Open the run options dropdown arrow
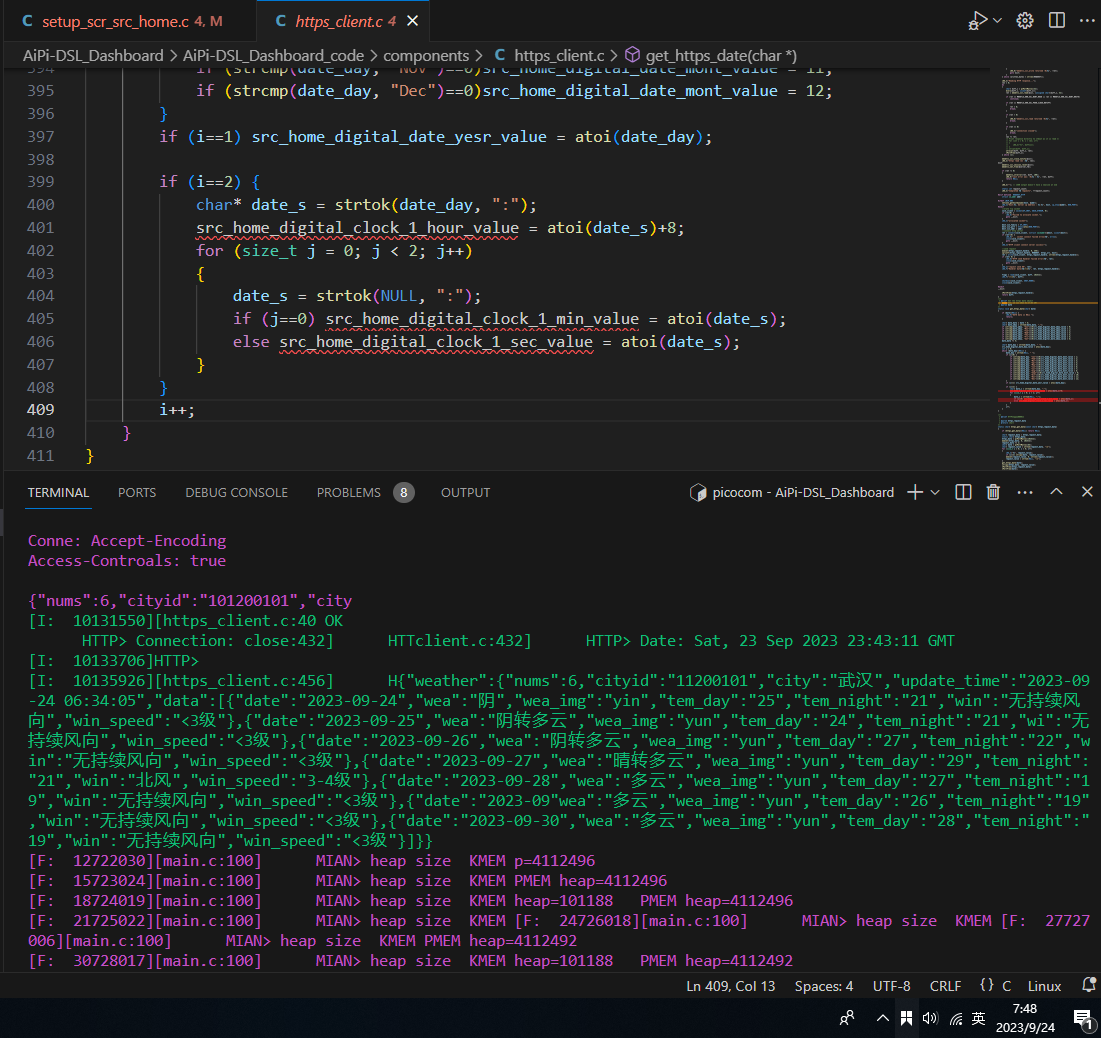 click(x=998, y=21)
